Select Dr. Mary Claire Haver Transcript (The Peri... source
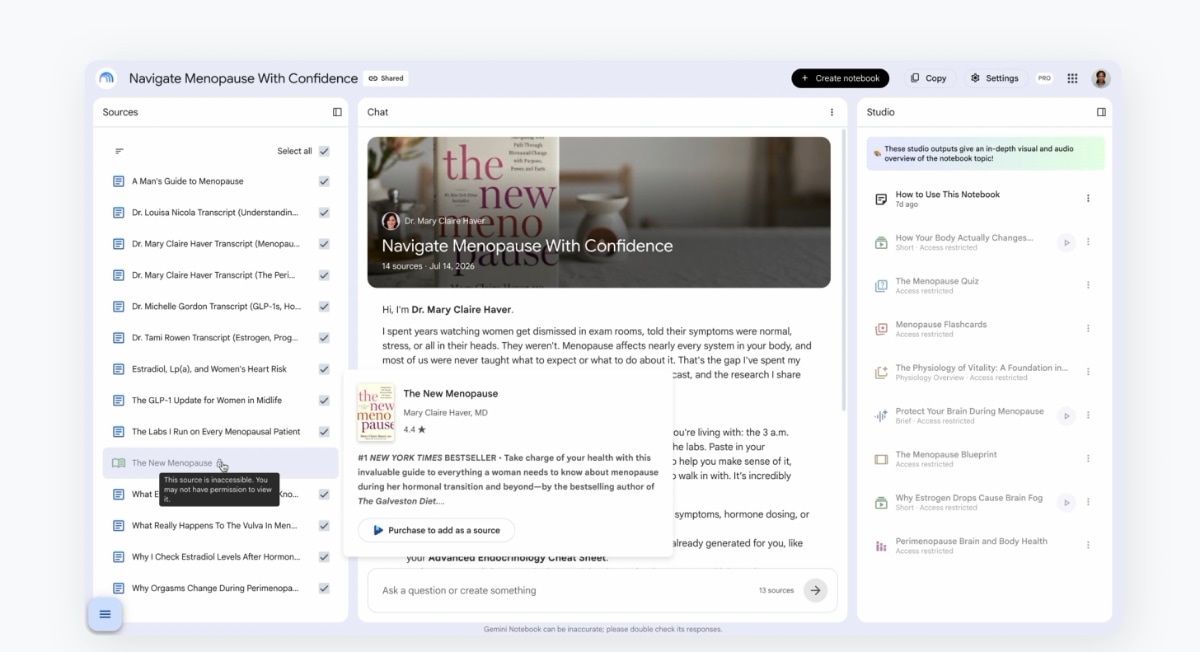Viewport: 1200px width, 652px height. (215, 275)
